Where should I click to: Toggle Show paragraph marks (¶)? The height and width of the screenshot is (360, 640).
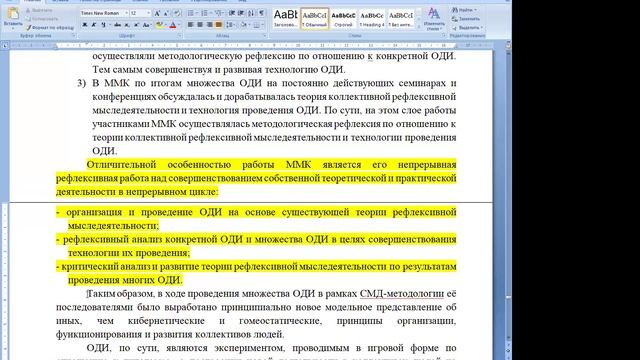[x=261, y=13]
